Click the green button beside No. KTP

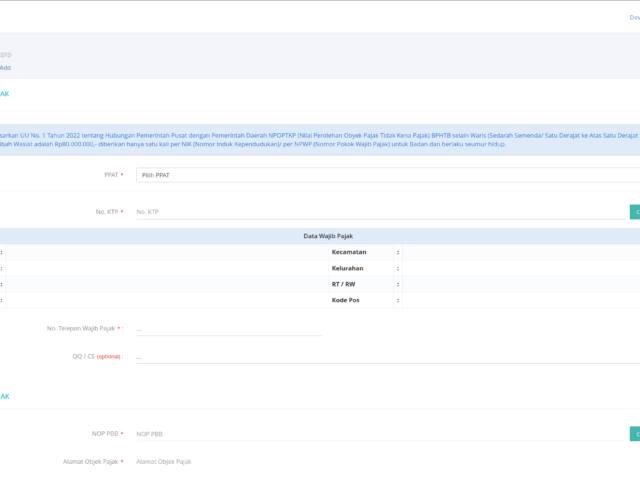(635, 212)
